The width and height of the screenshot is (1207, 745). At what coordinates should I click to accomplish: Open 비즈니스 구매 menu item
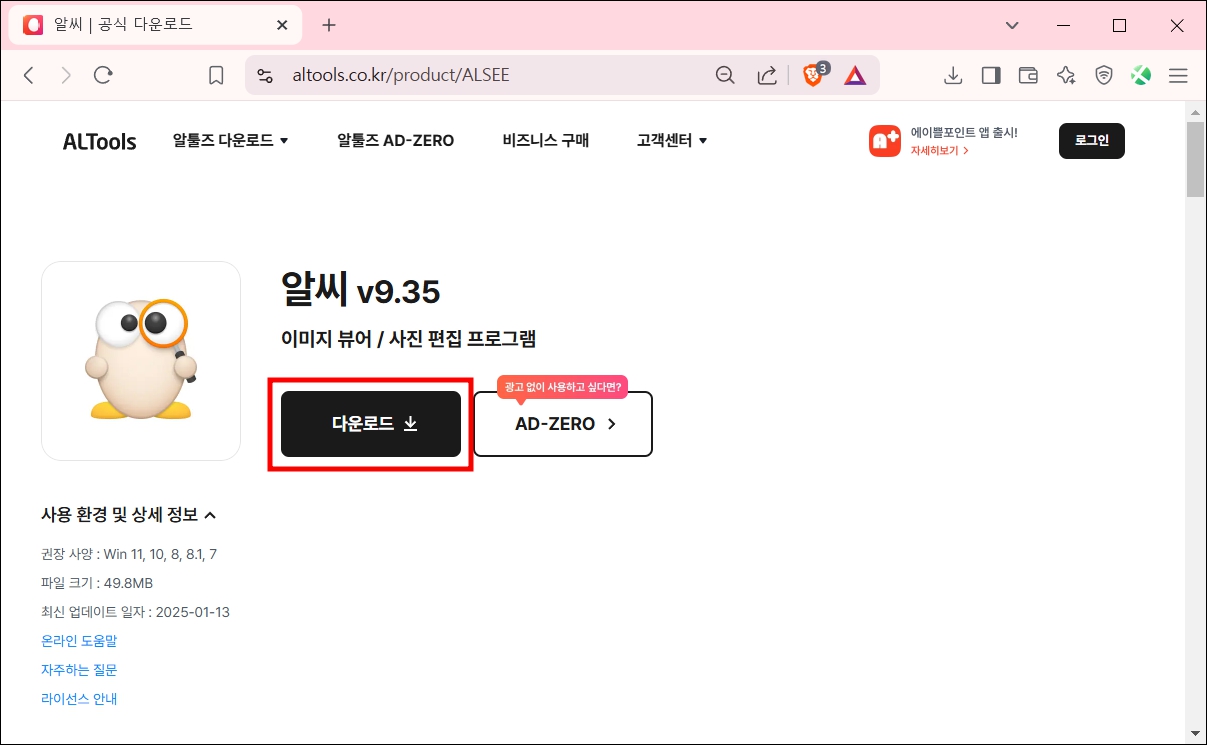coord(546,141)
